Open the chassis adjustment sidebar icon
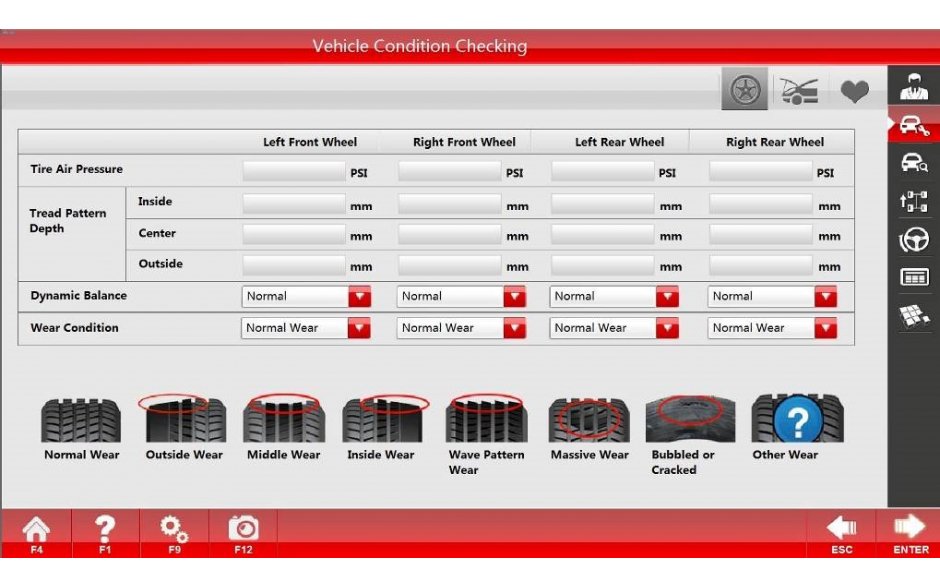The width and height of the screenshot is (940, 587). click(914, 201)
